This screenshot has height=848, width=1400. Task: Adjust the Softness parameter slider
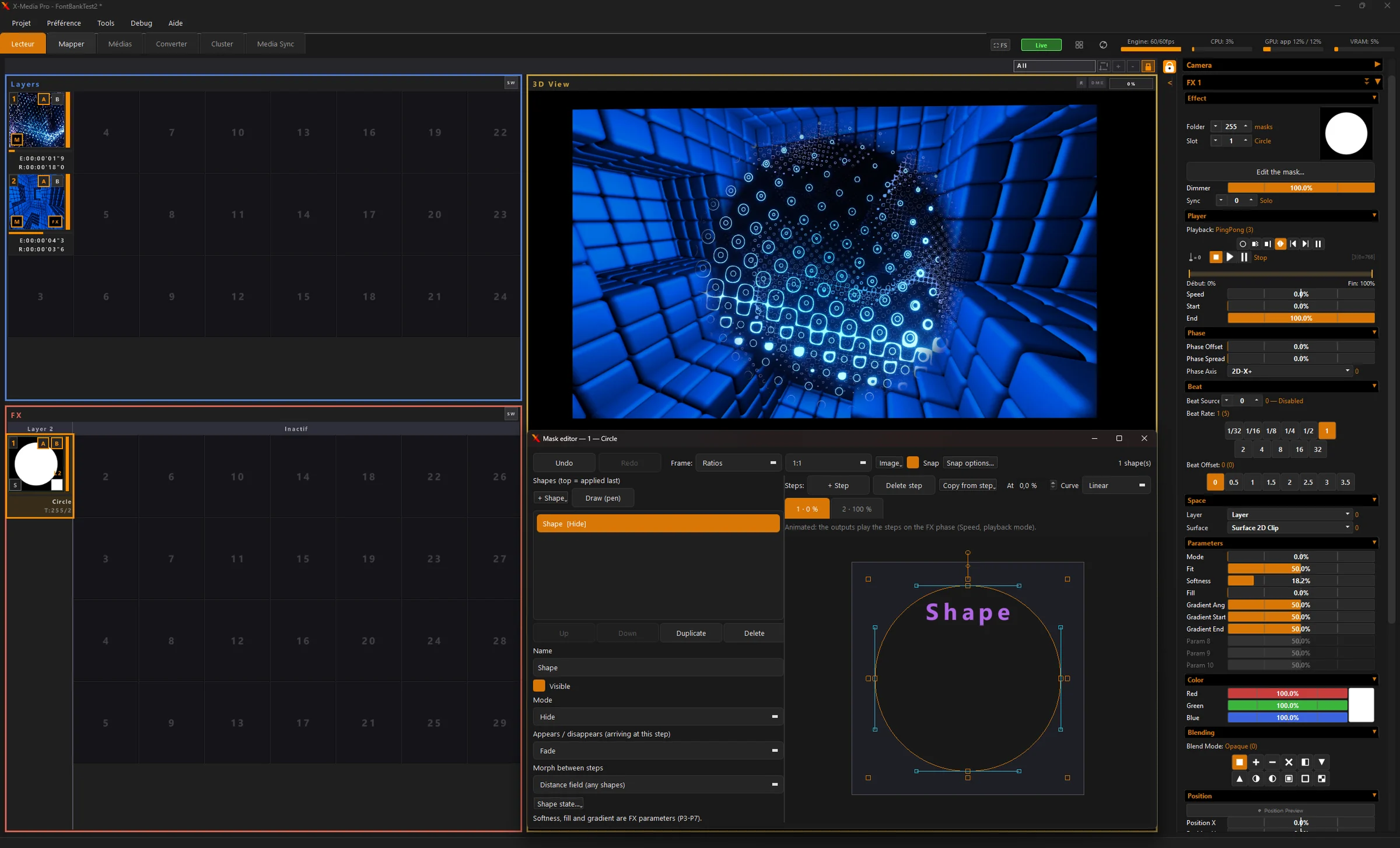[x=1301, y=581]
